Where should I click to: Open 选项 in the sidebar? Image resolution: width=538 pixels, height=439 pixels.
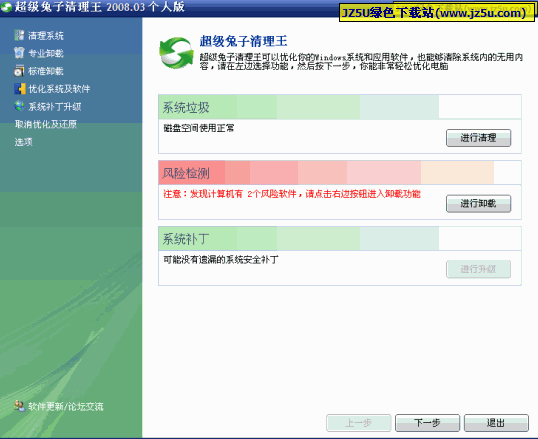click(24, 142)
